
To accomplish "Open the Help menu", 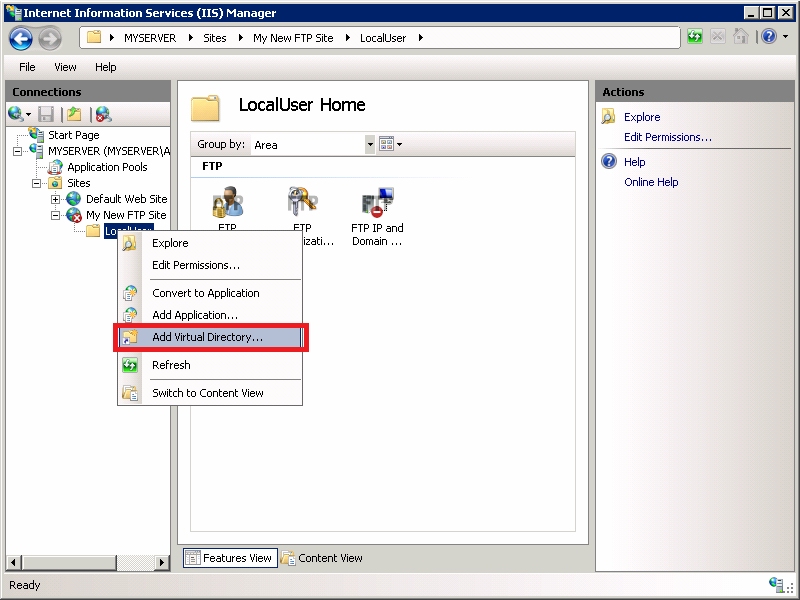I will point(106,67).
